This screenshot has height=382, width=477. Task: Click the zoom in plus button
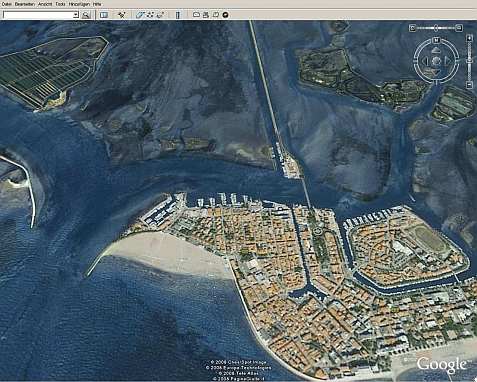point(470,38)
